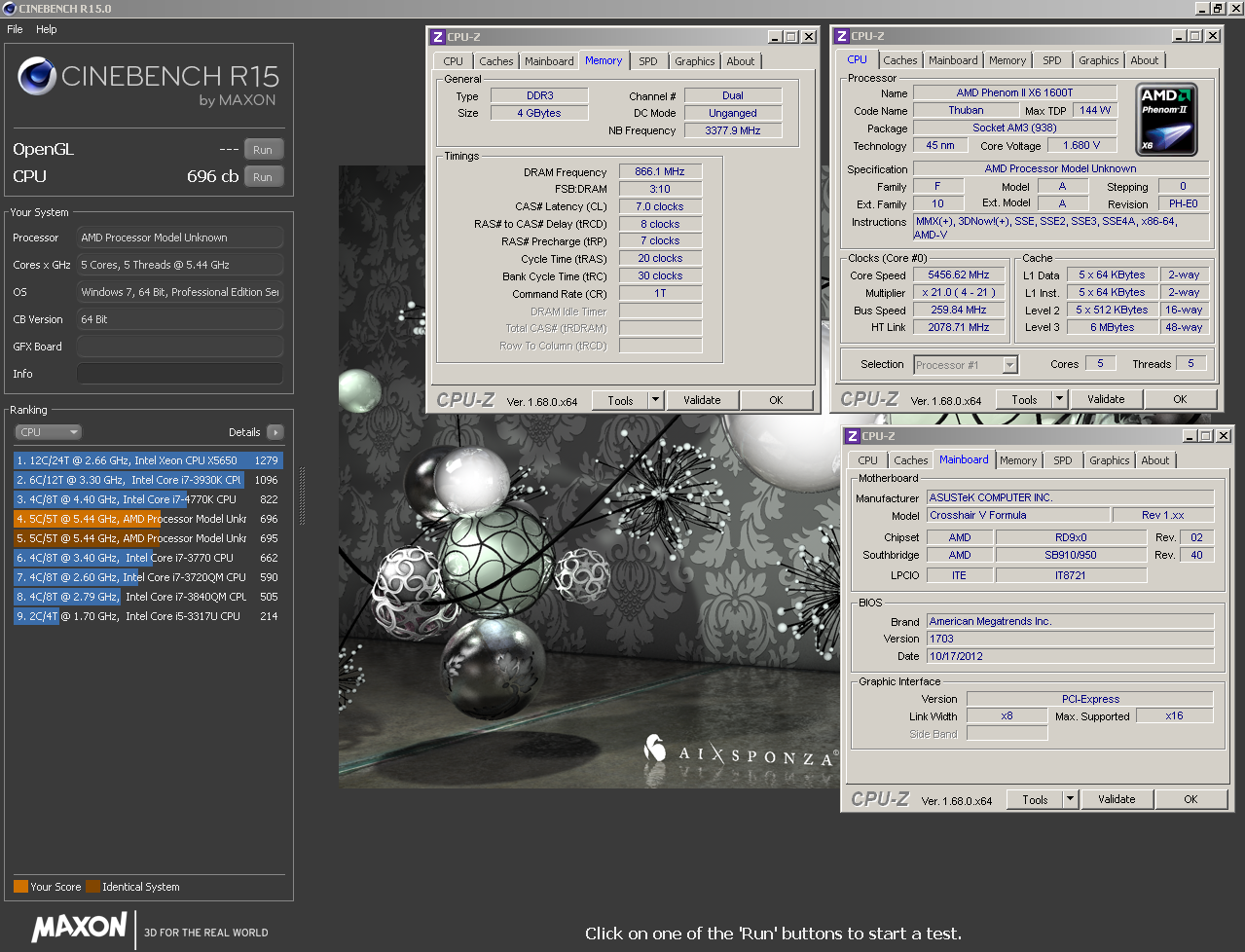Screen dimensions: 1245x952
Task: Select ranking row Intel Xeon CPU X5650
Action: coord(148,460)
